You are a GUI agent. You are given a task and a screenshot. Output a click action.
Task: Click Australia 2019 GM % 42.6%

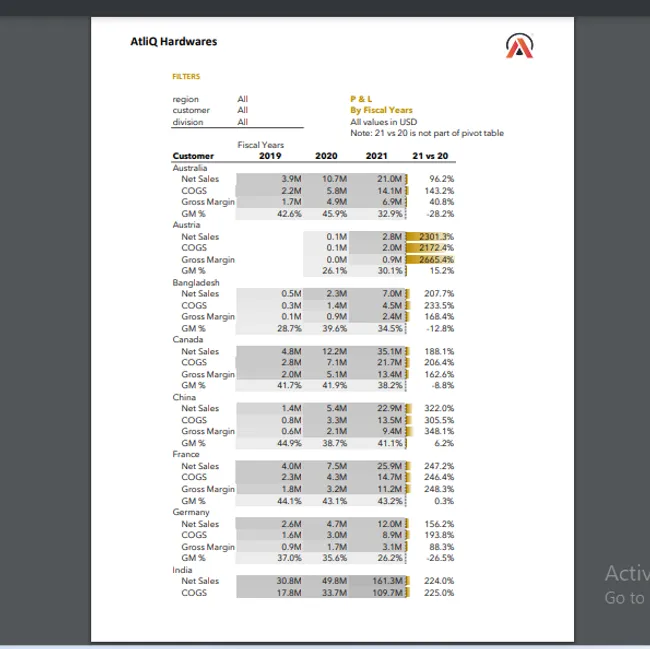click(289, 214)
